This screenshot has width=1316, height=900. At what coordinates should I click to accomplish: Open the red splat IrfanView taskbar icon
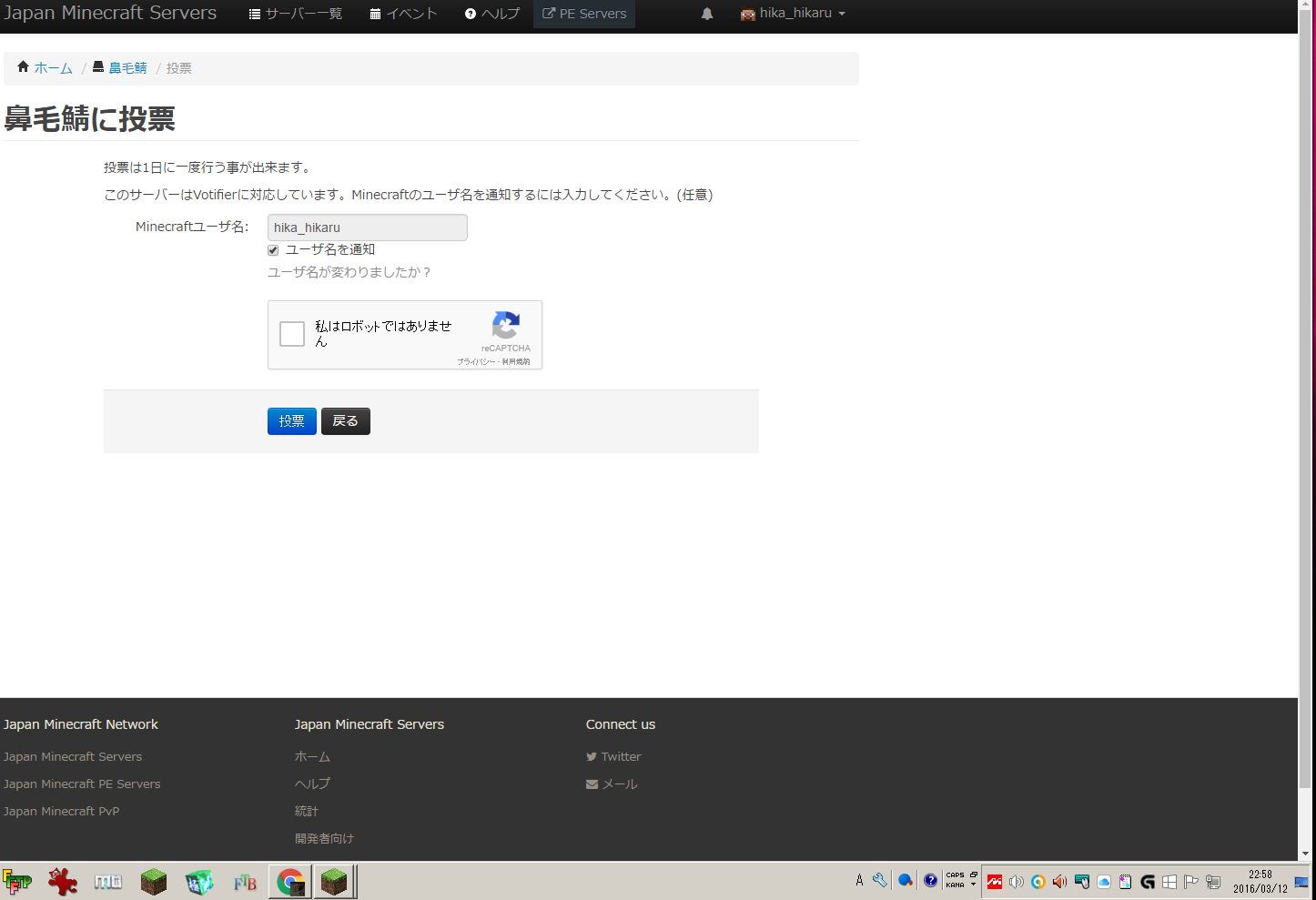pos(63,881)
